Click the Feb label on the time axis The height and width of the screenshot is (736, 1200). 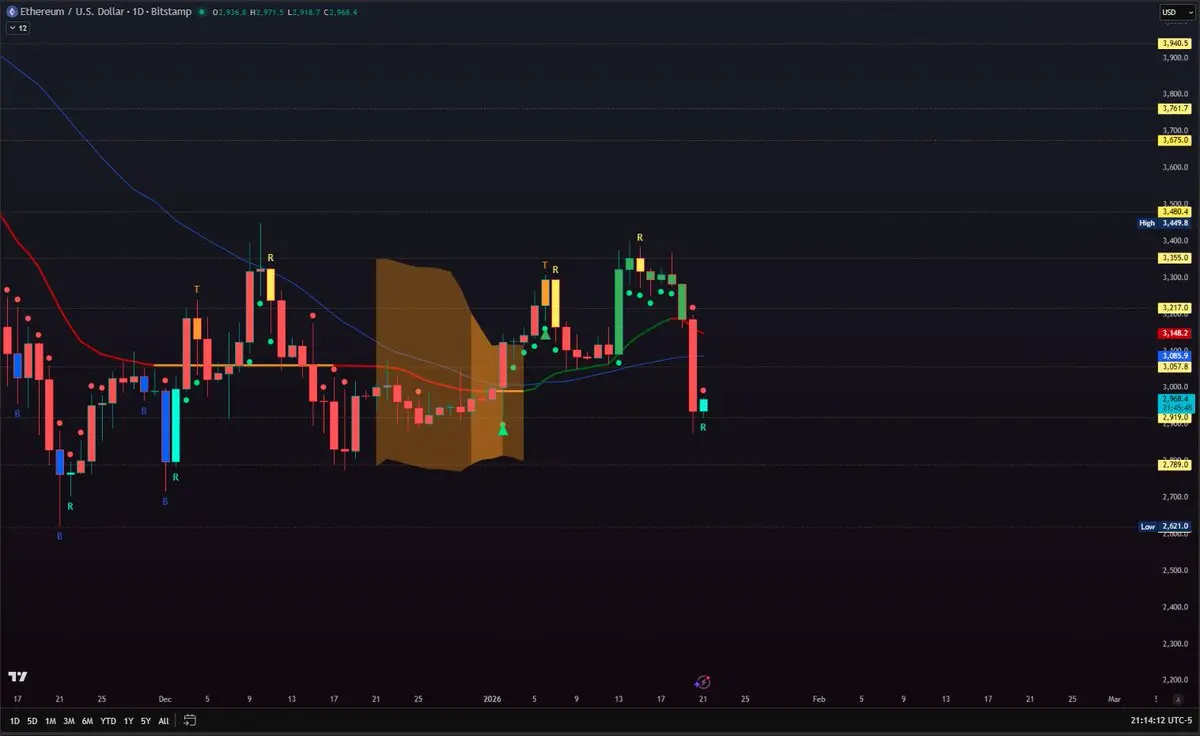pyautogui.click(x=819, y=699)
